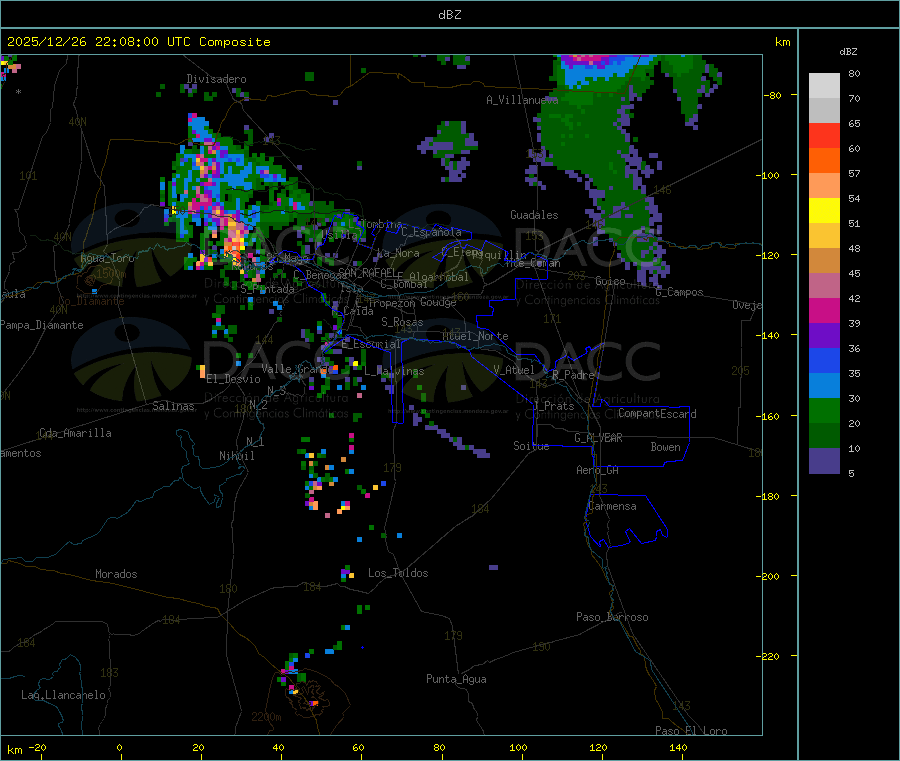This screenshot has height=761, width=900.
Task: Click the 'C_Española' map label
Action: point(431,232)
